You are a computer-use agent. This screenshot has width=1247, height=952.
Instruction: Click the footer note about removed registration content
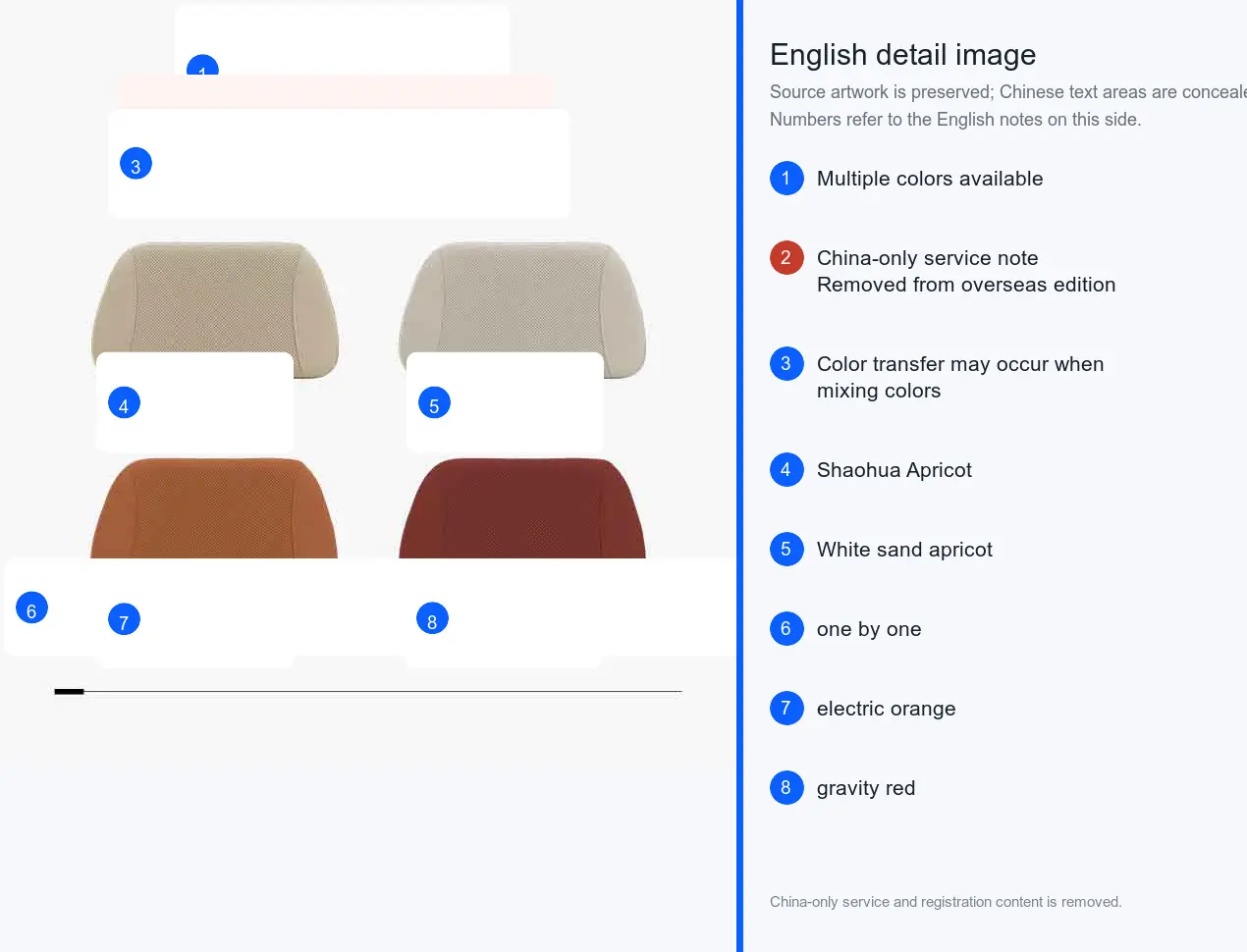coord(946,902)
